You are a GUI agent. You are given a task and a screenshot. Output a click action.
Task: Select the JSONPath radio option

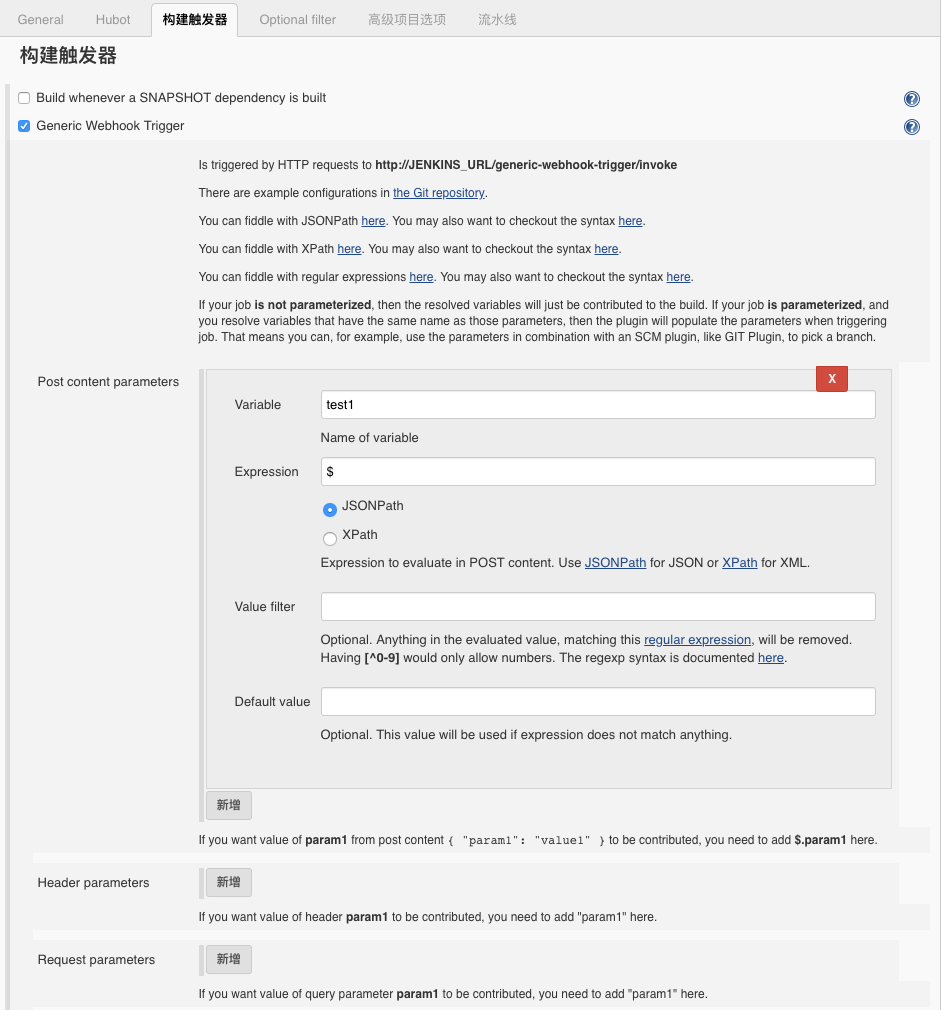[330, 510]
